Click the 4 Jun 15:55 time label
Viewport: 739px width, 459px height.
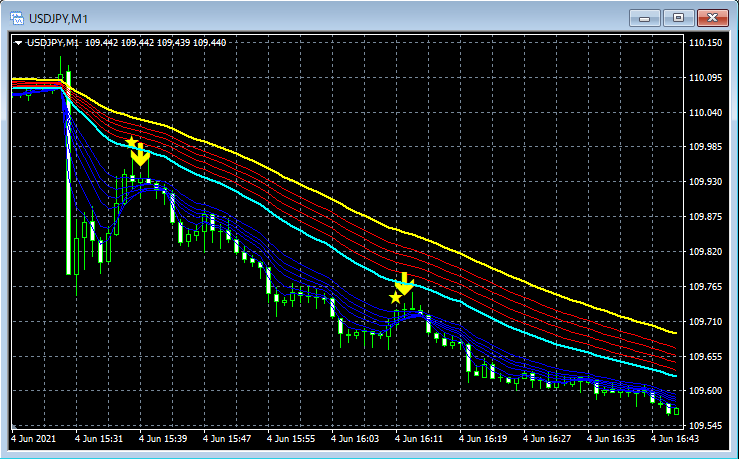[291, 439]
